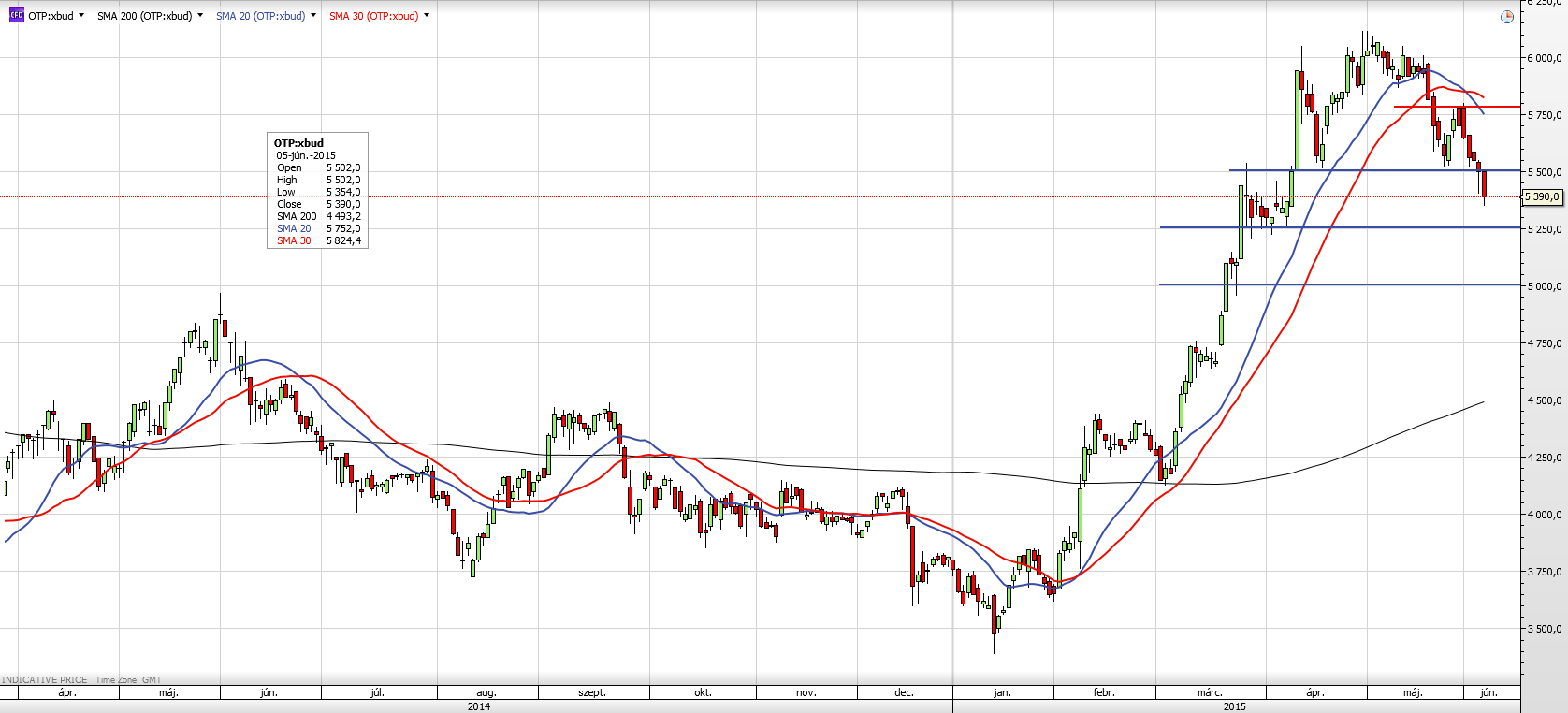This screenshot has width=1568, height=713.
Task: Click the clock icon in the chart corner
Action: pyautogui.click(x=1506, y=17)
